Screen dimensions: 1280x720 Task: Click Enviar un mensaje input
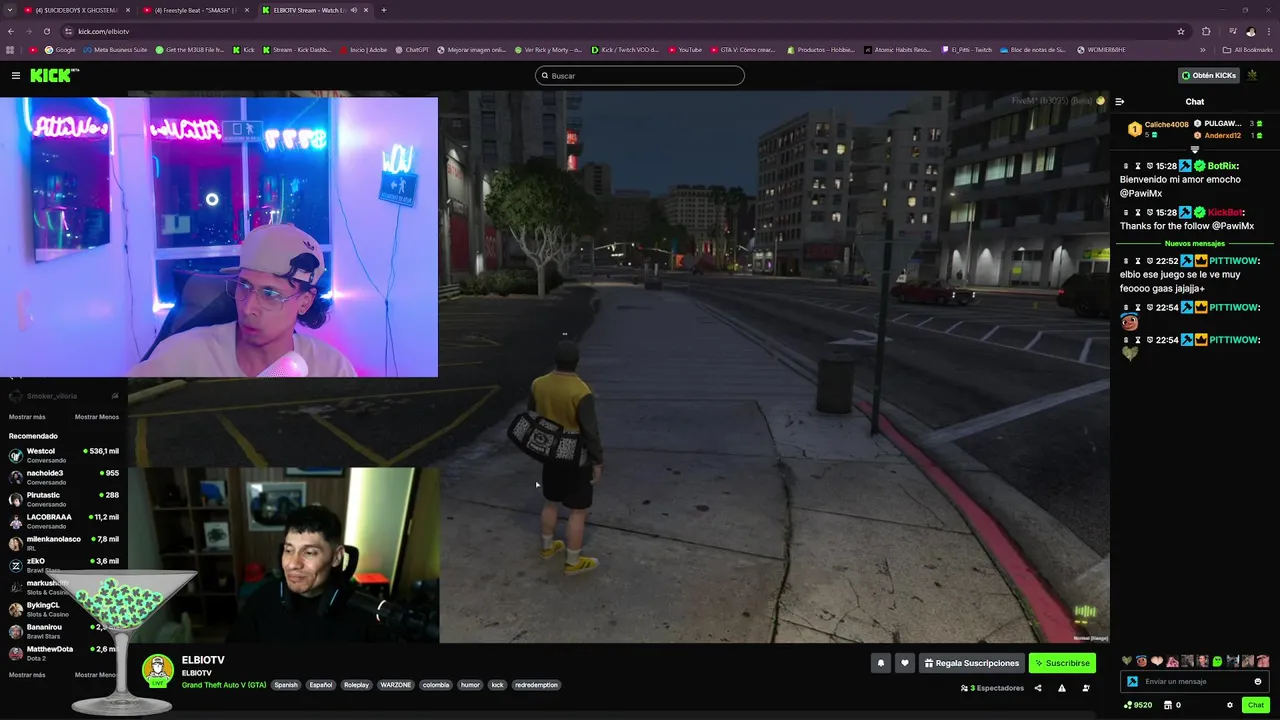tap(1195, 681)
